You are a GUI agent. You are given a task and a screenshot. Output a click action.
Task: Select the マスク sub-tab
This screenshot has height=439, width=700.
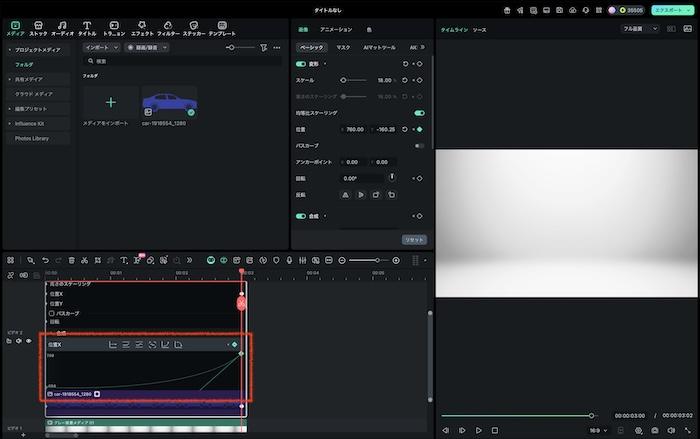coord(343,47)
